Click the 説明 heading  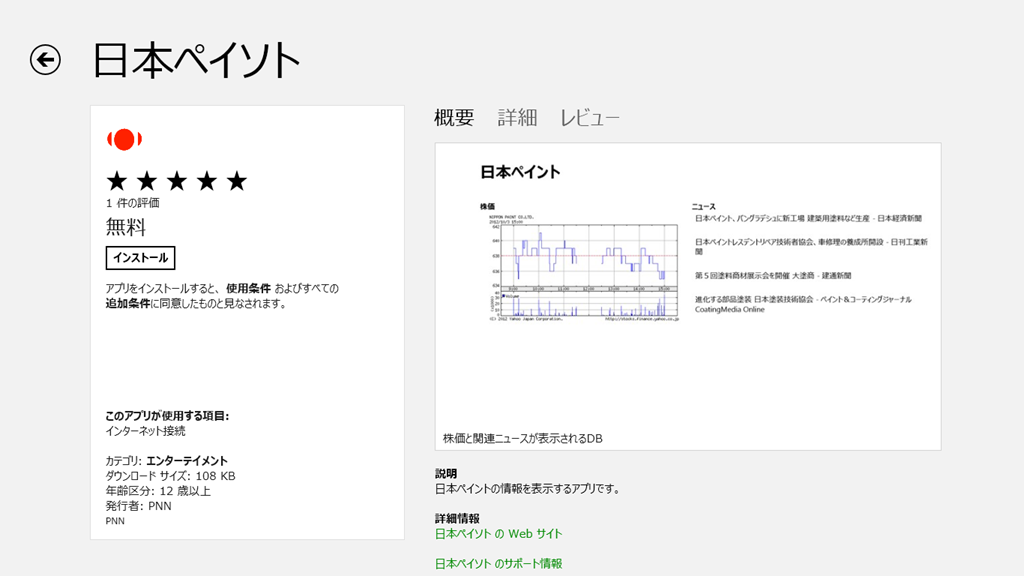[446, 473]
